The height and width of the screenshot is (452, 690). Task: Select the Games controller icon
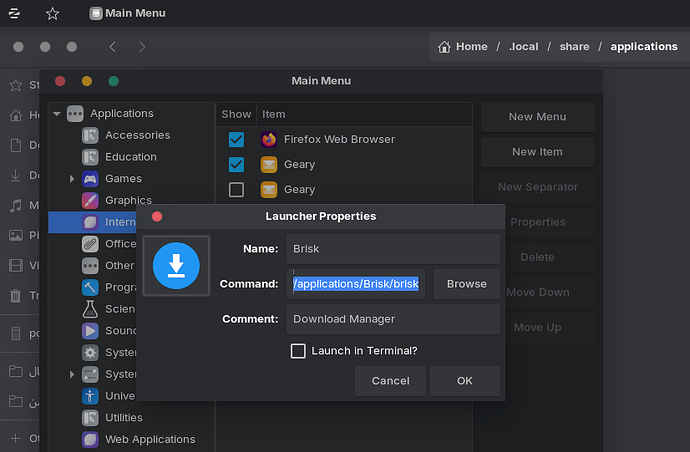(90, 179)
